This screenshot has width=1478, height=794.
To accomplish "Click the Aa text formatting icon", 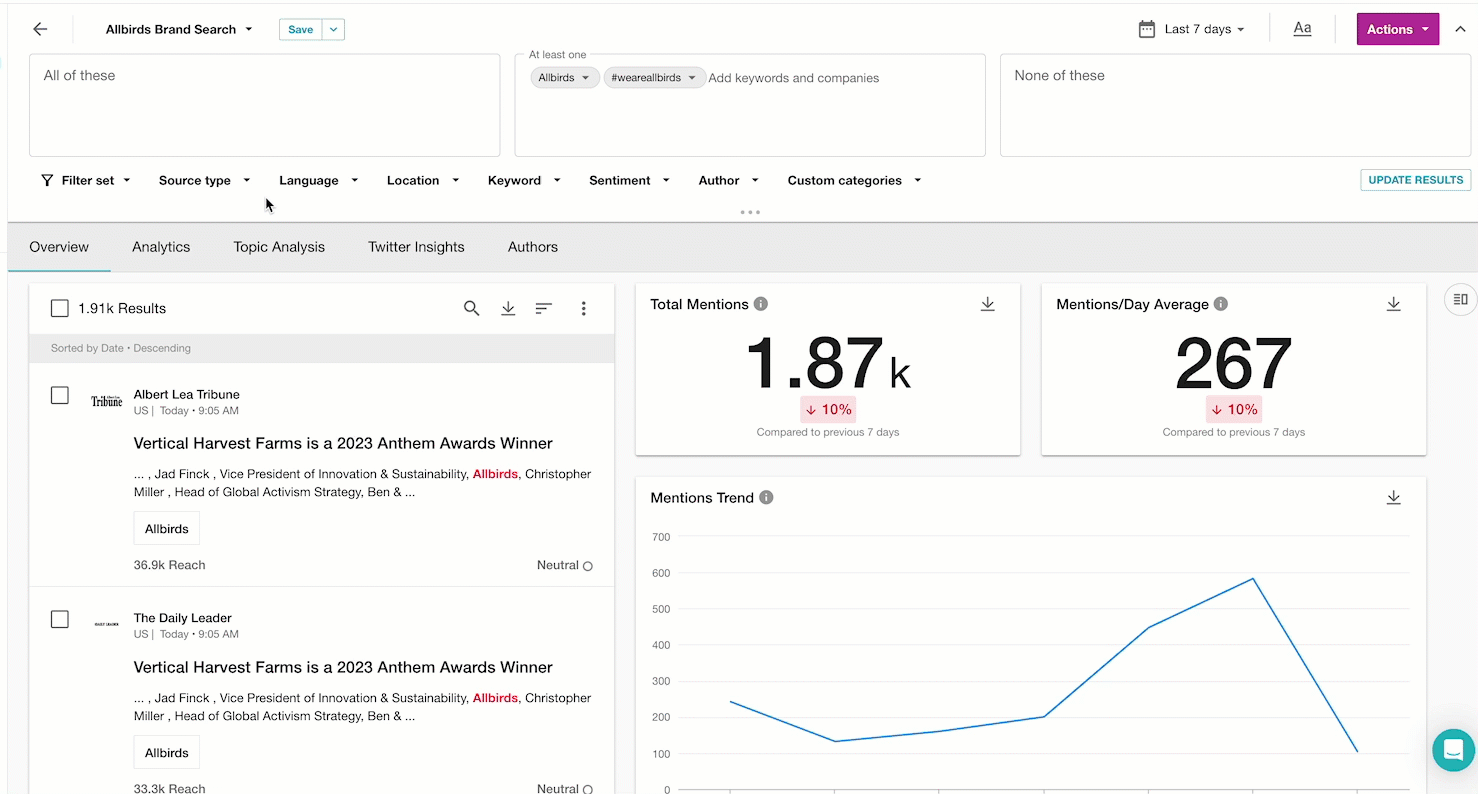I will [1302, 29].
